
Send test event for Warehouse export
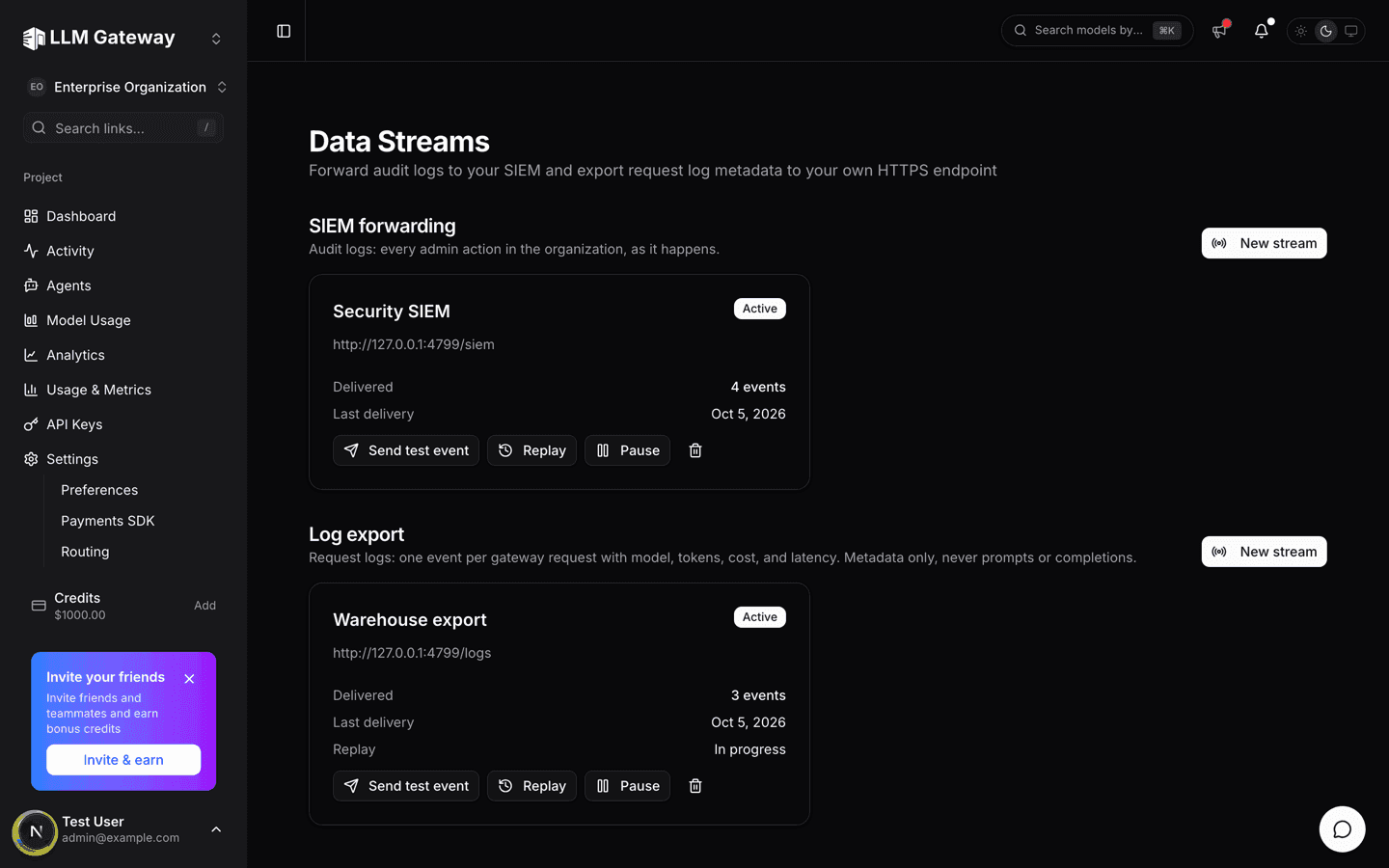pos(406,786)
